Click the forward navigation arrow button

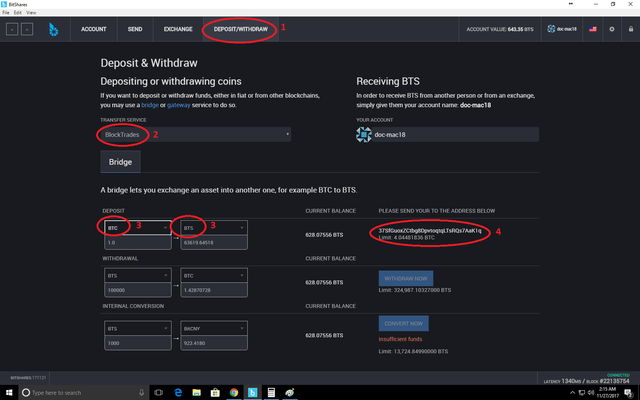(27, 29)
